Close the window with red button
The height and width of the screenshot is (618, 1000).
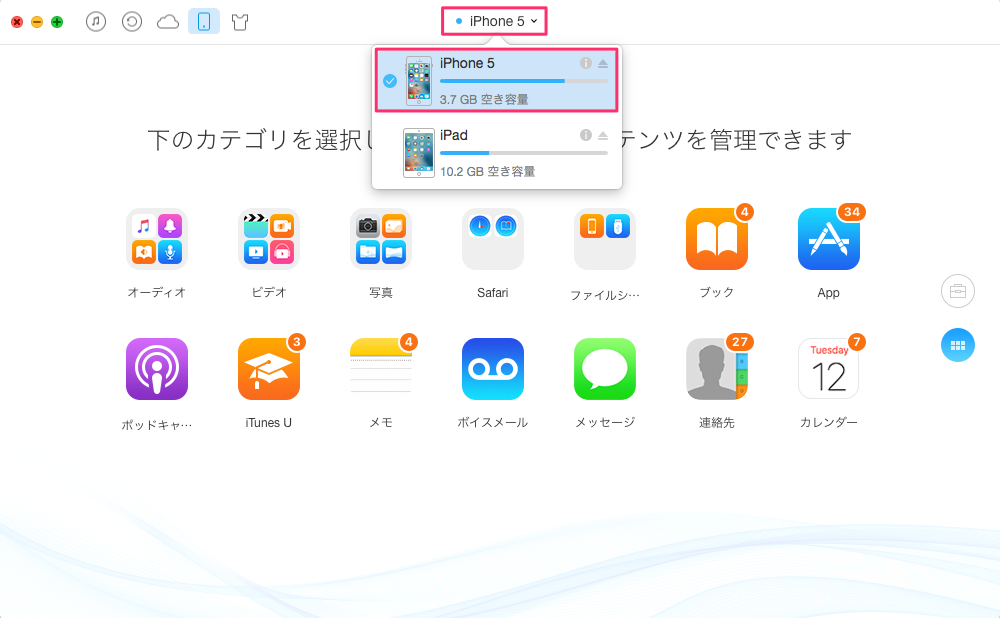[x=17, y=22]
